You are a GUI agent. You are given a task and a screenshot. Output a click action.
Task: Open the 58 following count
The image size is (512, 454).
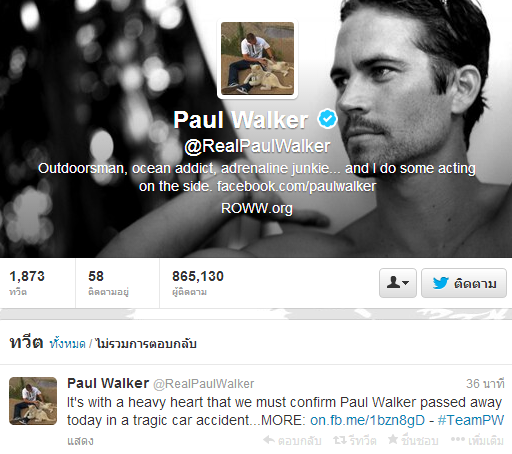(108, 283)
